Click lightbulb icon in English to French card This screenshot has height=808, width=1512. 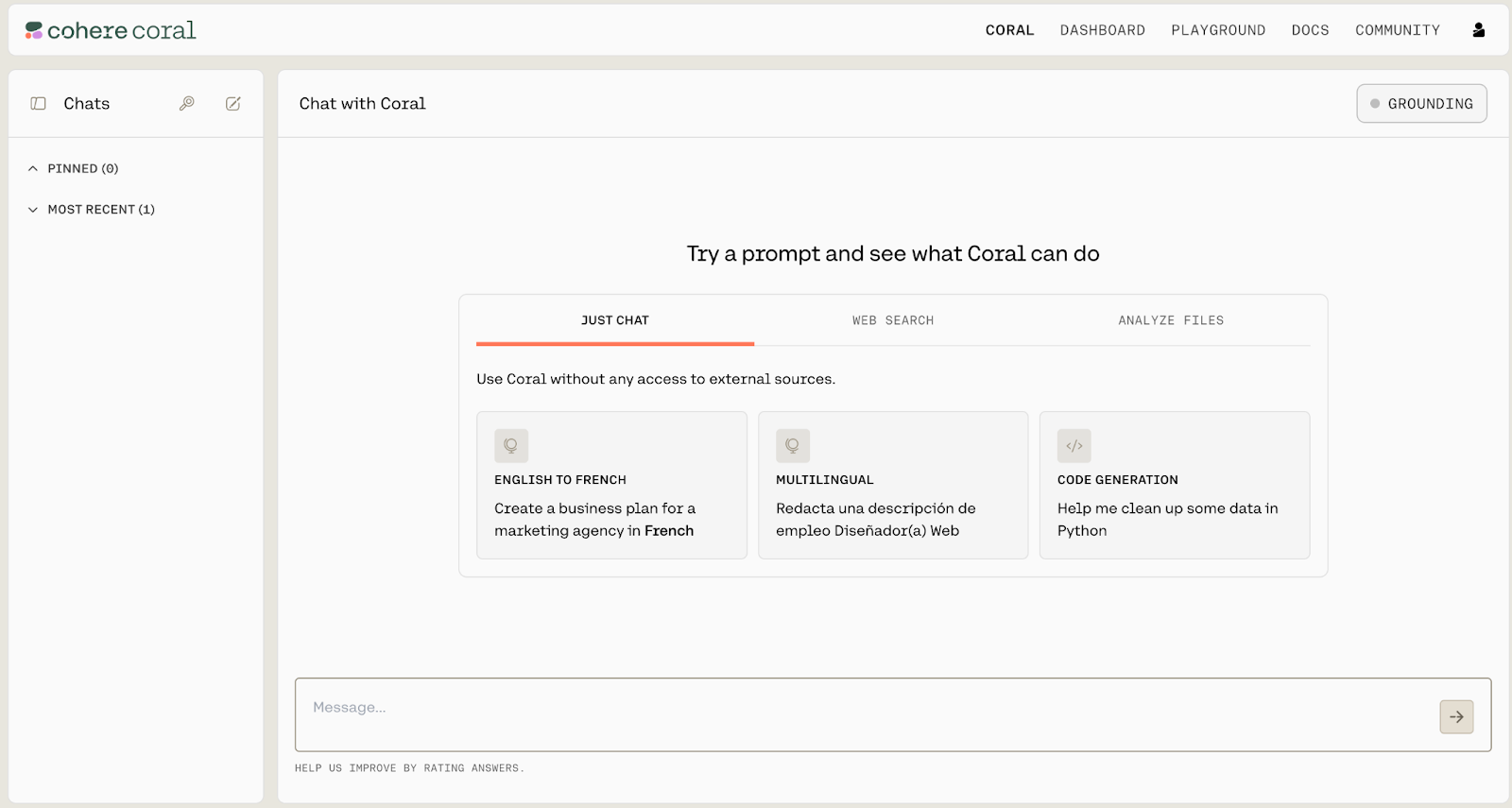point(510,446)
